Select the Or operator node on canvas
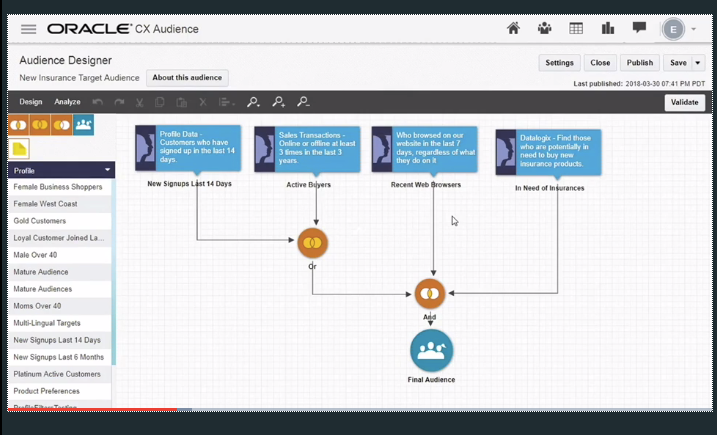Image resolution: width=717 pixels, height=435 pixels. coord(313,243)
